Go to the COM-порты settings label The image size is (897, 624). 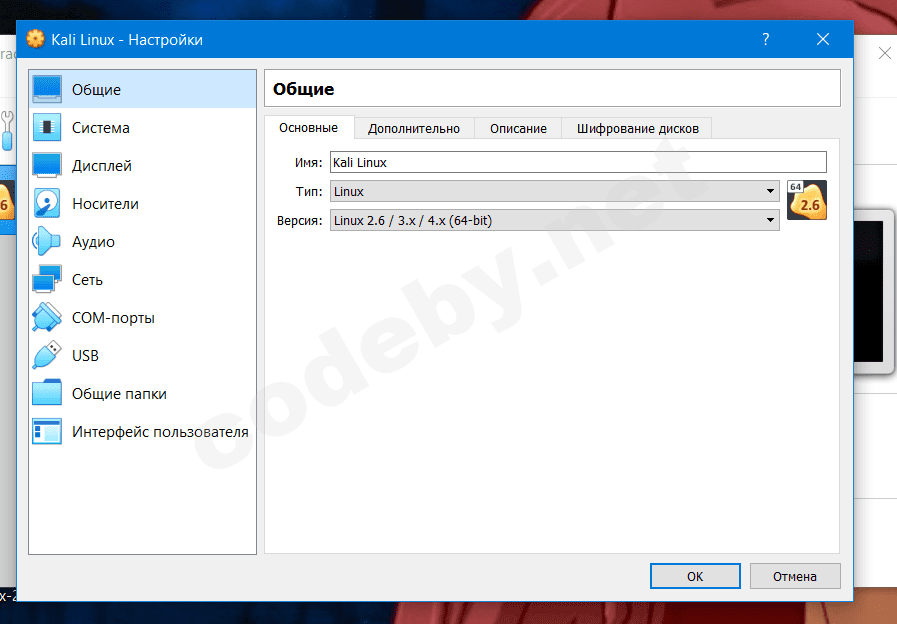(x=113, y=318)
